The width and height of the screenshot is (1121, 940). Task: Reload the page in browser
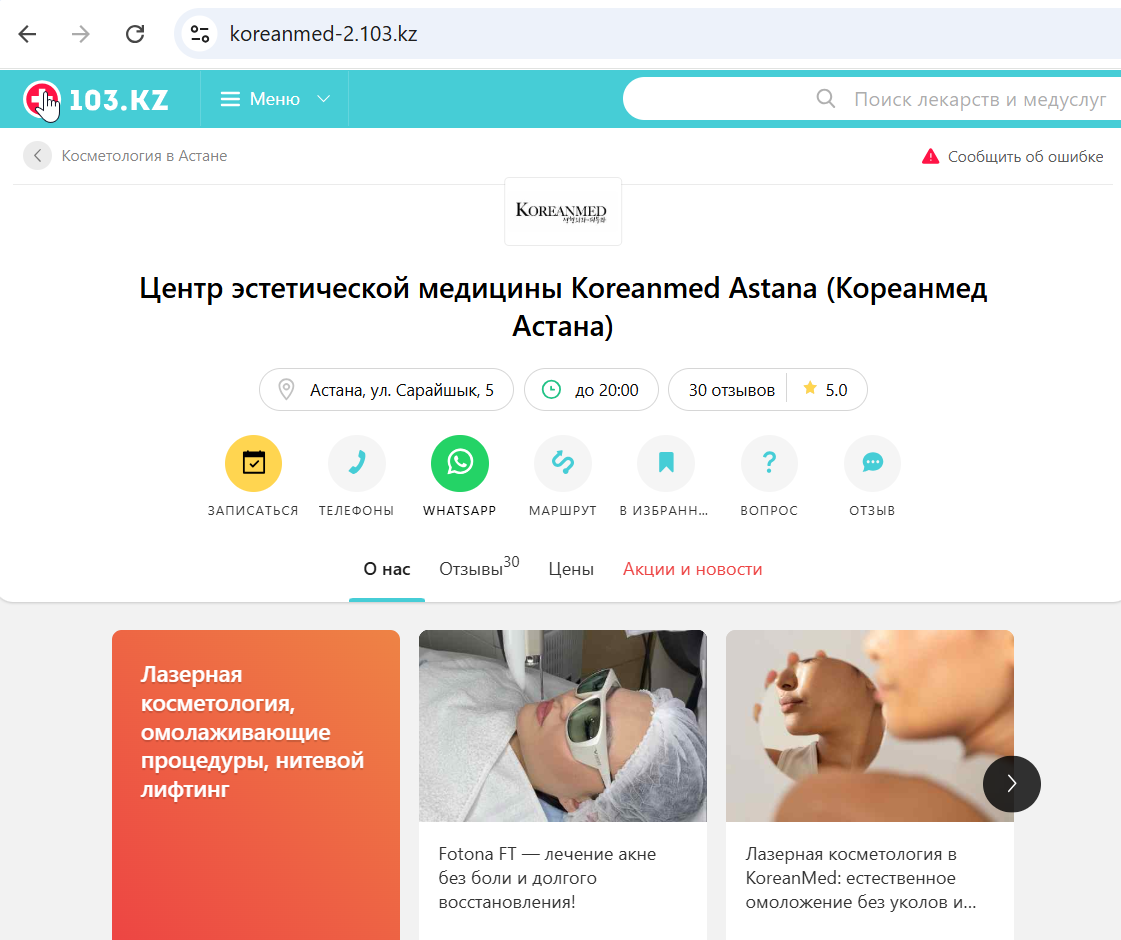click(135, 34)
